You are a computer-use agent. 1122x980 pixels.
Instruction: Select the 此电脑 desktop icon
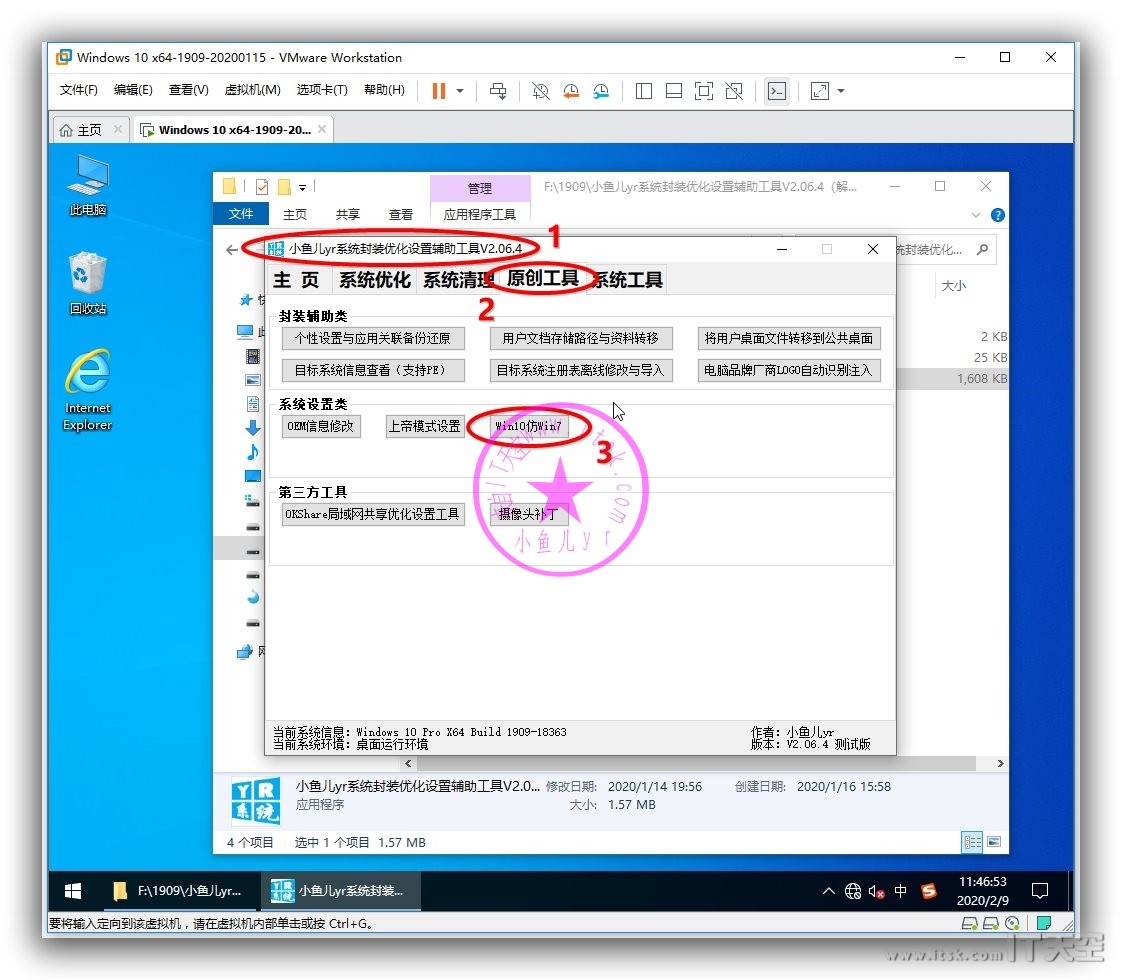[88, 185]
